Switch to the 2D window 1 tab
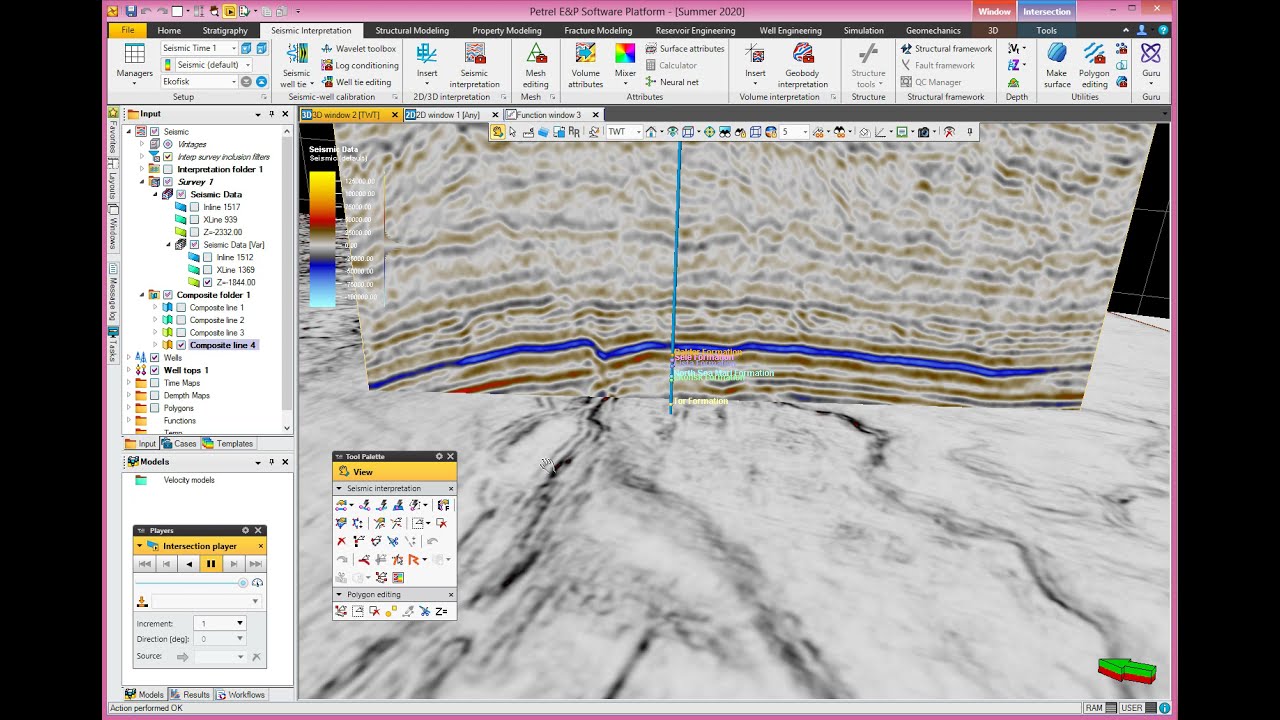1280x720 pixels. coord(447,115)
